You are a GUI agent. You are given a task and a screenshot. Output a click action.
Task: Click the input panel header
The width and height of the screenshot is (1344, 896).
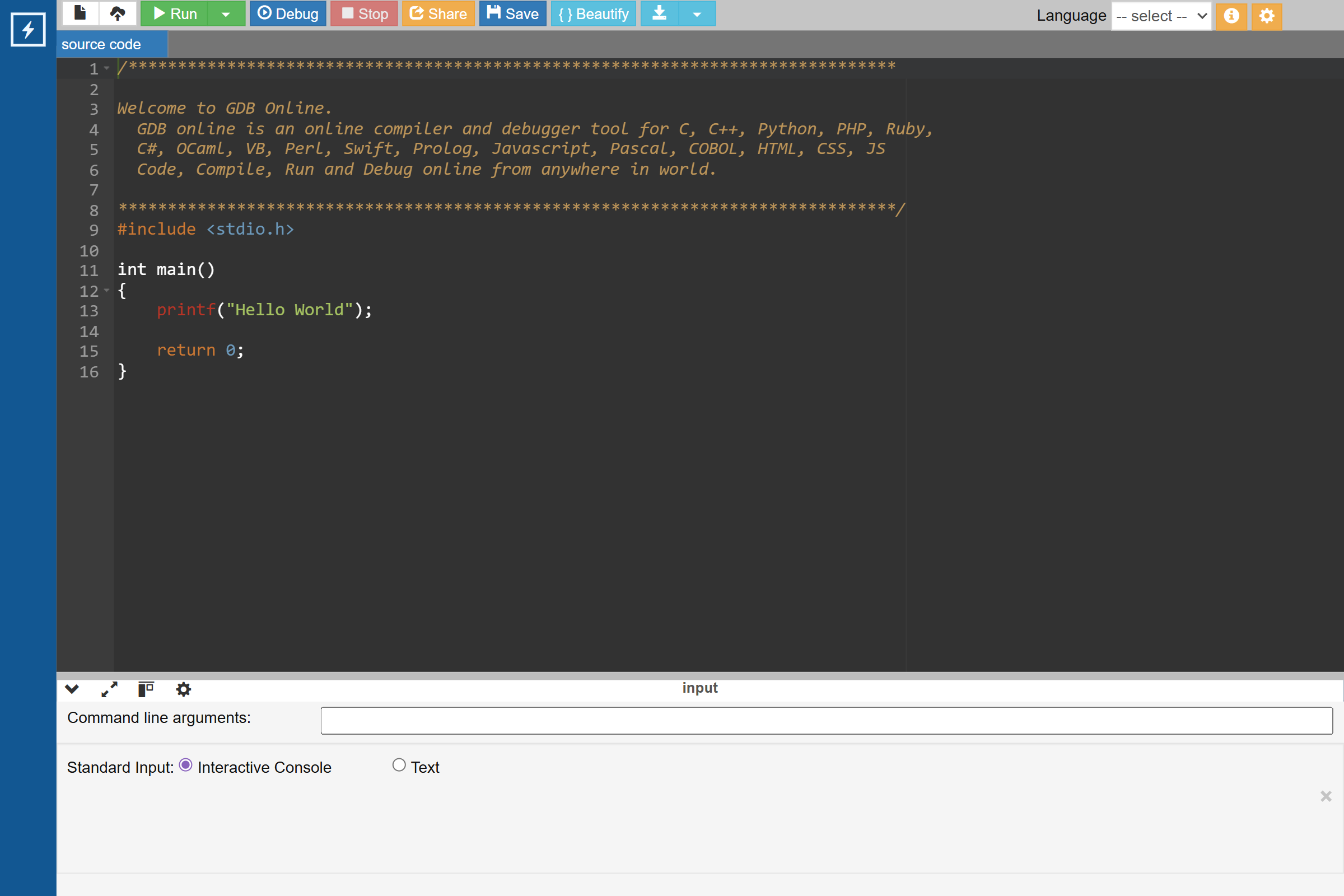pos(700,688)
